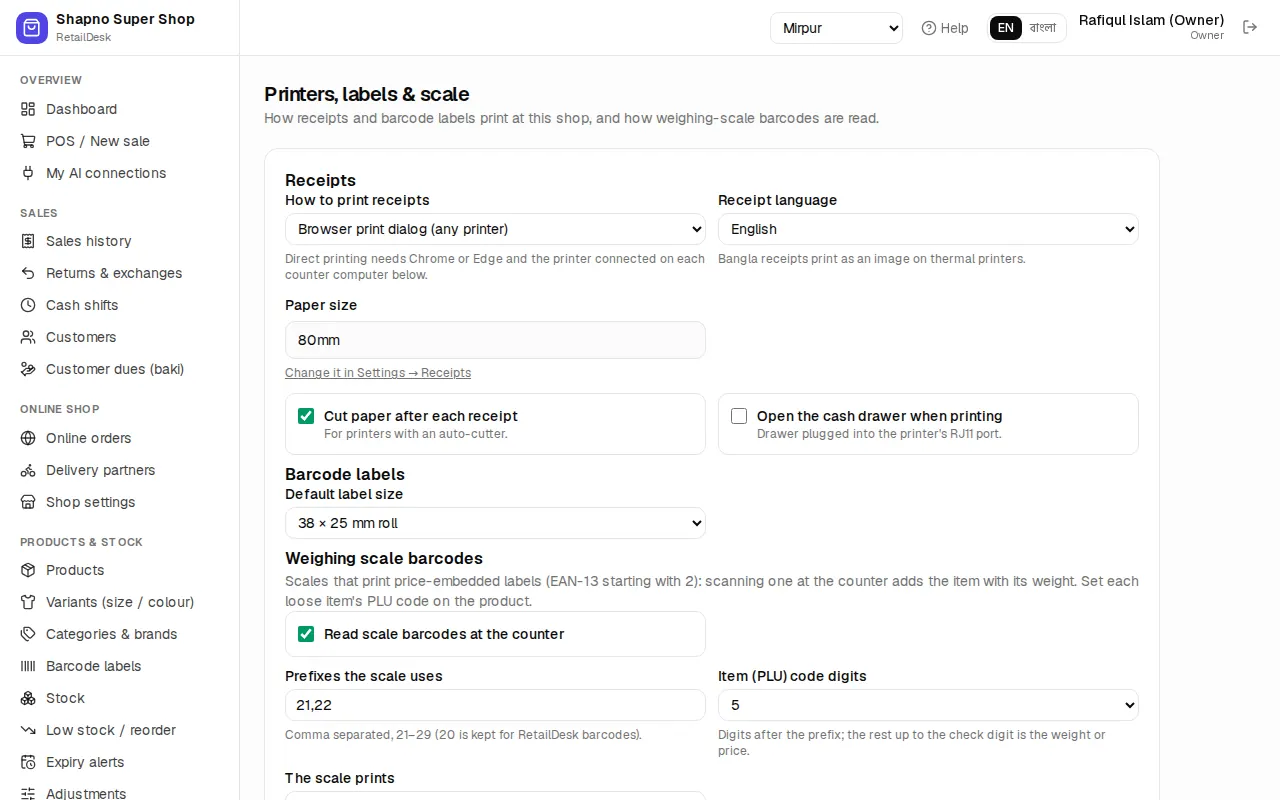Screen dimensions: 1280x800
Task: Click the Products box icon
Action: pos(28,570)
